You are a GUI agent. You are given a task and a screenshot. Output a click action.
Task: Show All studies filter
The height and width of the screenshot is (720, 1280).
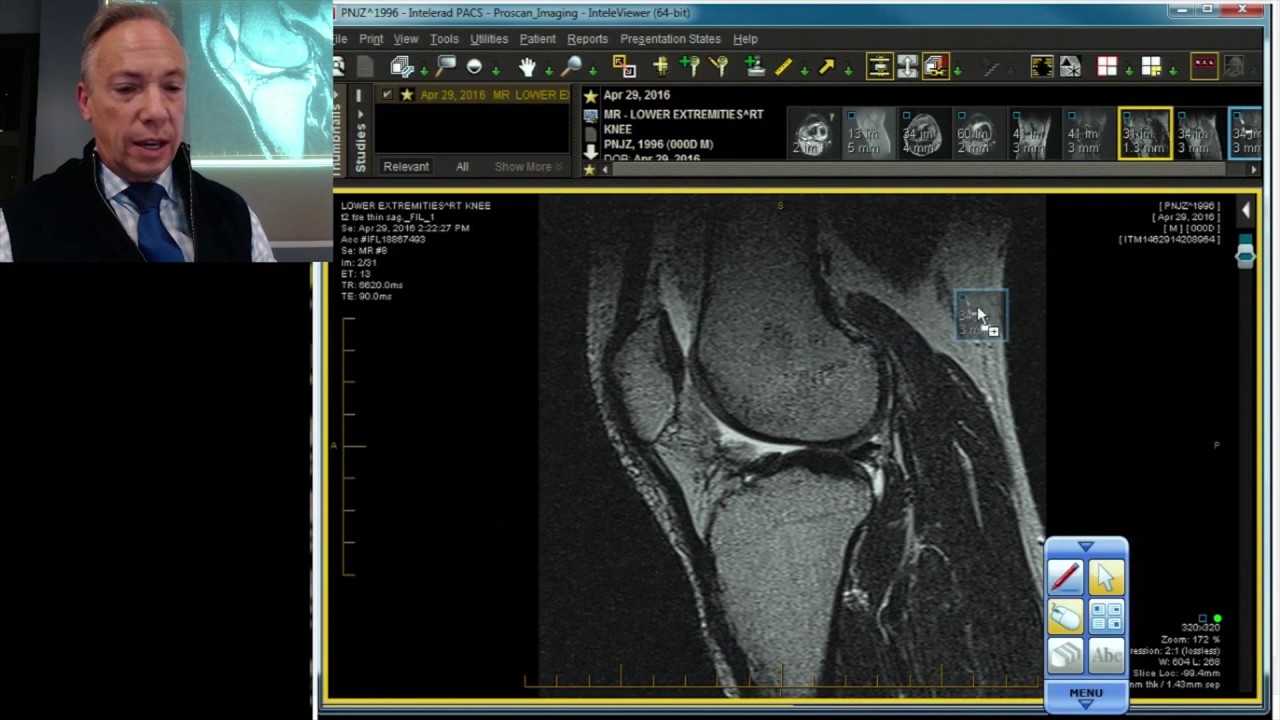[462, 167]
